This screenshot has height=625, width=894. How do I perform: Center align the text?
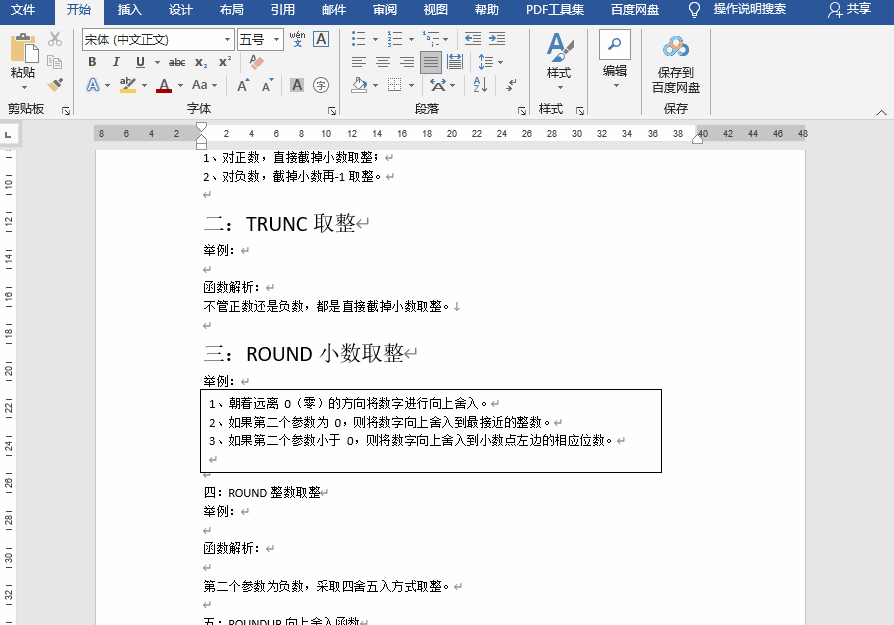pos(383,62)
